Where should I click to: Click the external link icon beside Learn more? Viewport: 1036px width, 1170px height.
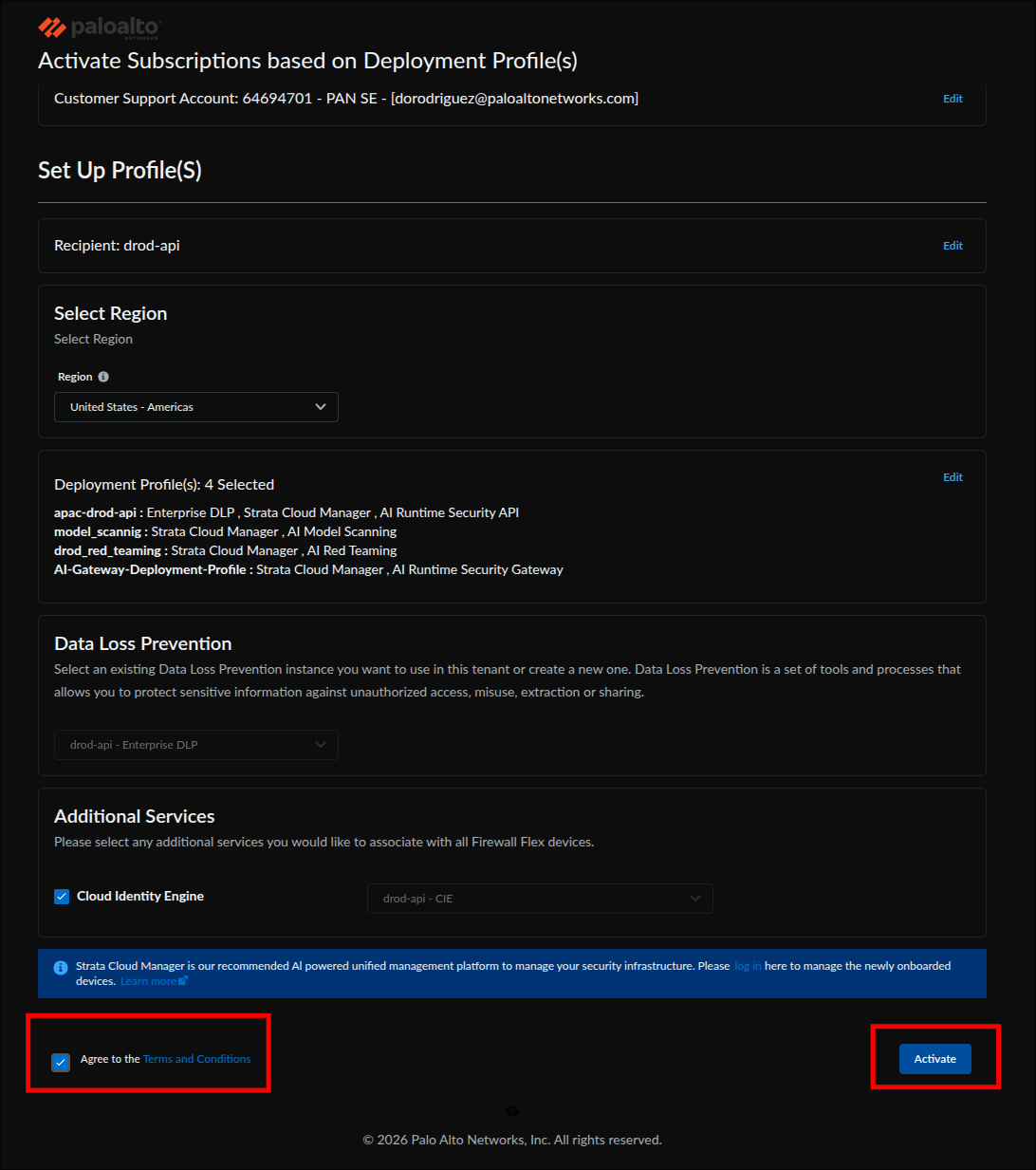coord(184,981)
